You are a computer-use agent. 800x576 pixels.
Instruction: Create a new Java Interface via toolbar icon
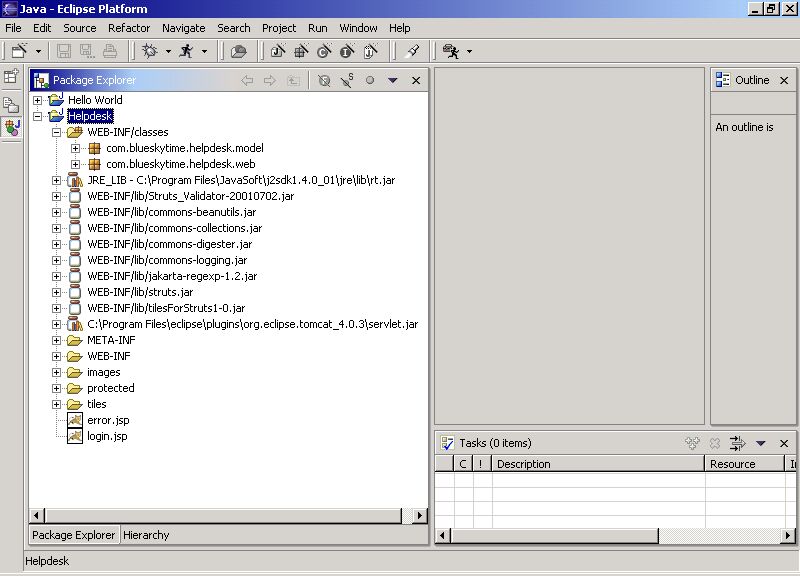tap(347, 51)
